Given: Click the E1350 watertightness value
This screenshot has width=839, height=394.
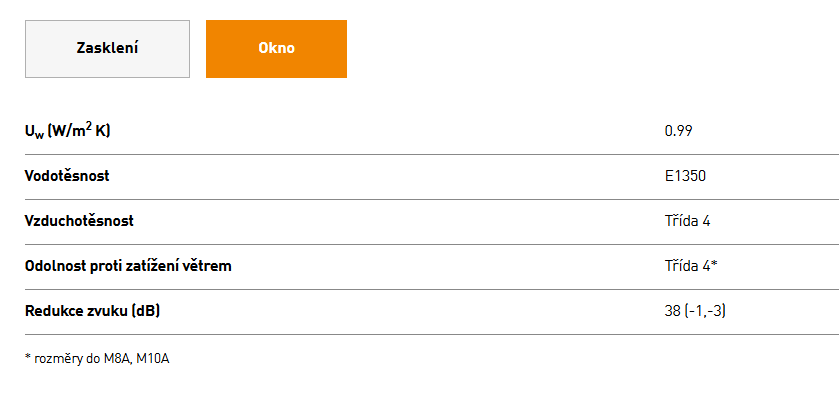Looking at the screenshot, I should tap(685, 176).
